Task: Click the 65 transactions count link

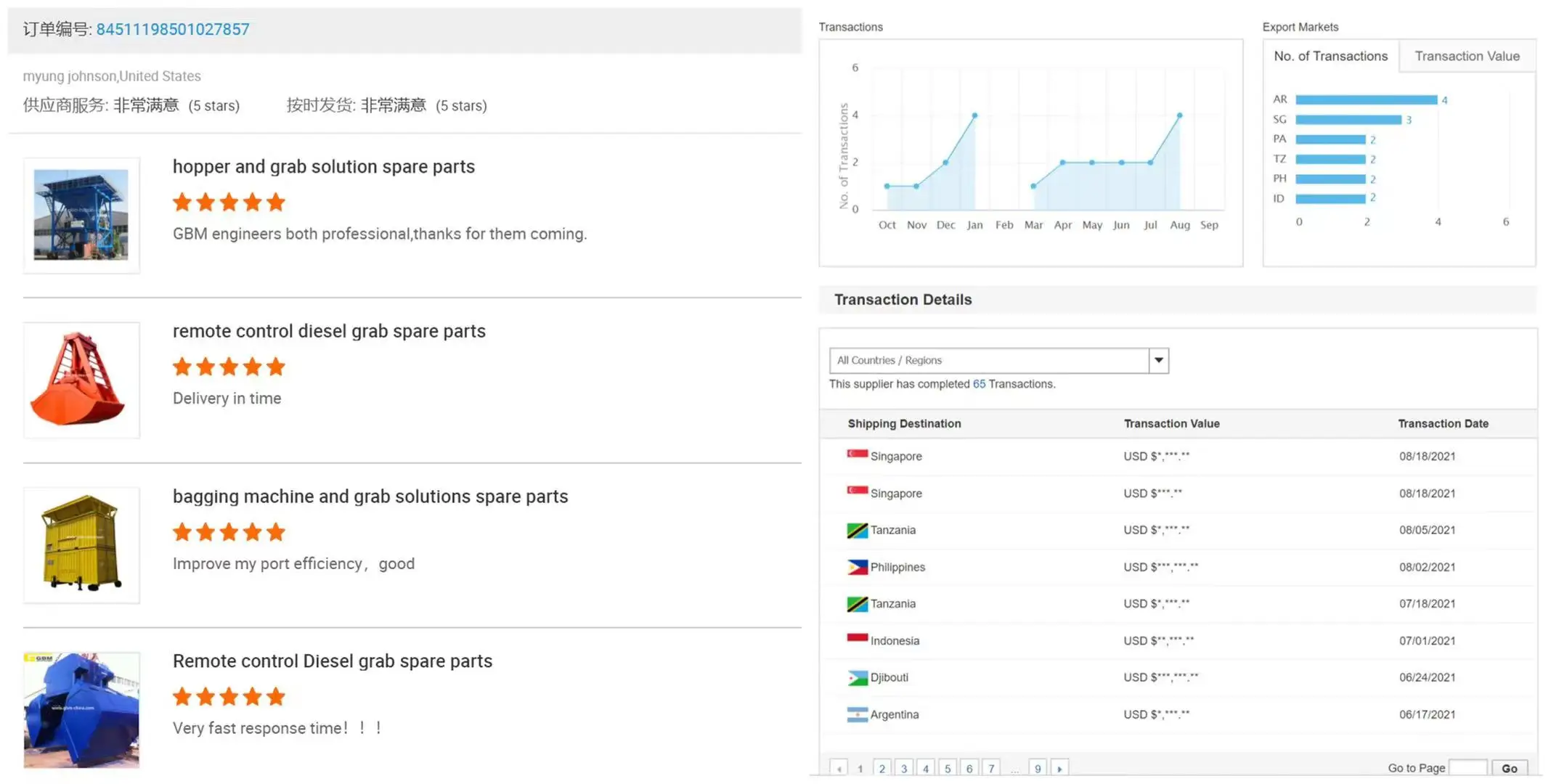Action: coord(979,384)
